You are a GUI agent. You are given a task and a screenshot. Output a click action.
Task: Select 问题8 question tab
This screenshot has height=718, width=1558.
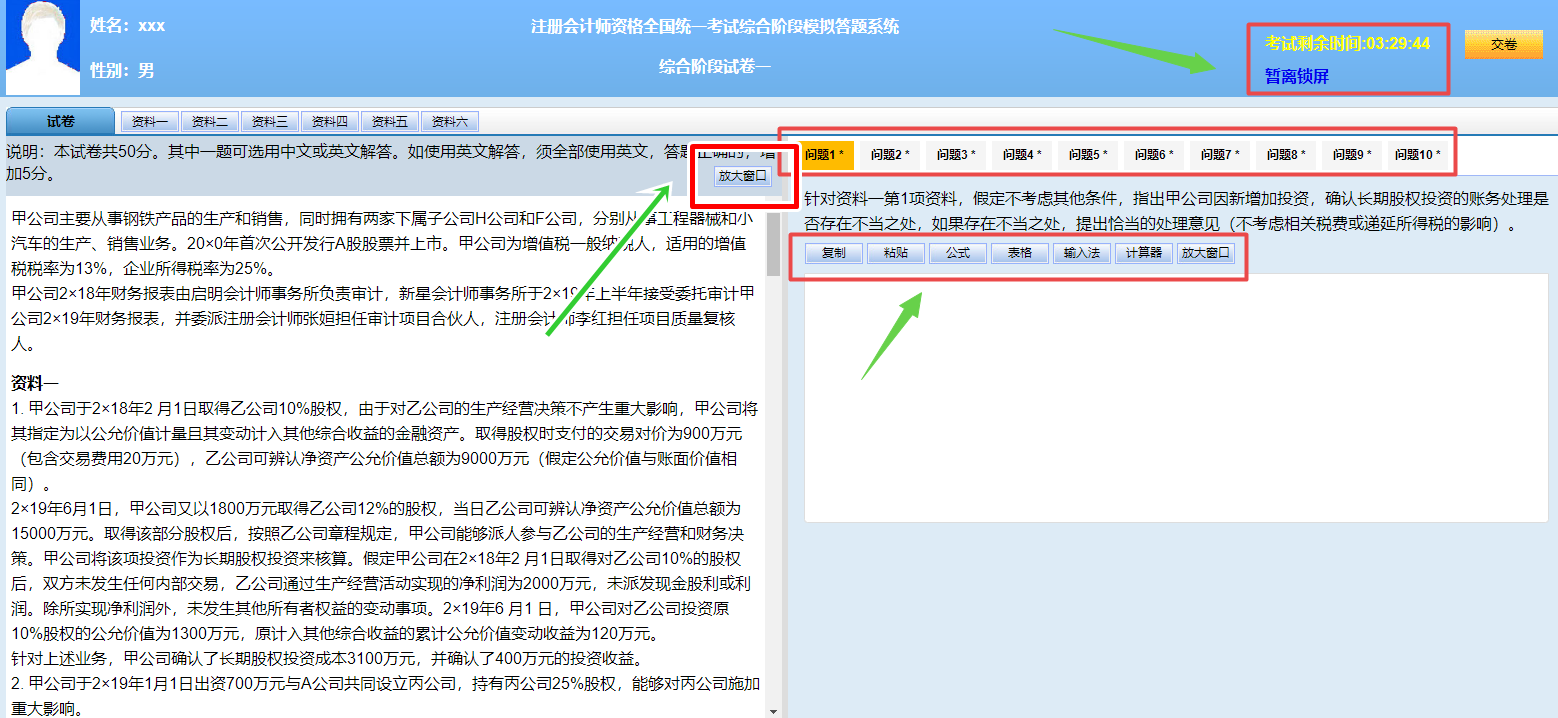pos(1287,155)
